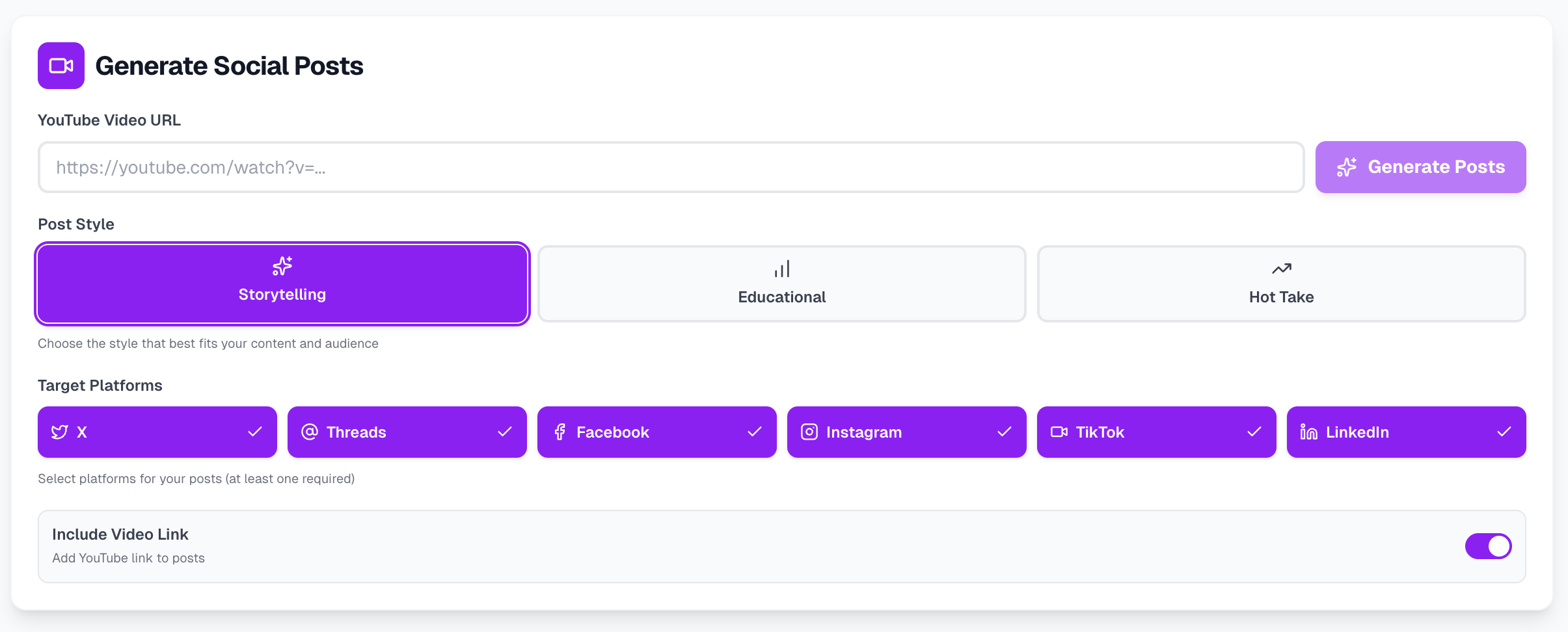
Task: Select the Hot Take post style
Action: [x=1282, y=283]
